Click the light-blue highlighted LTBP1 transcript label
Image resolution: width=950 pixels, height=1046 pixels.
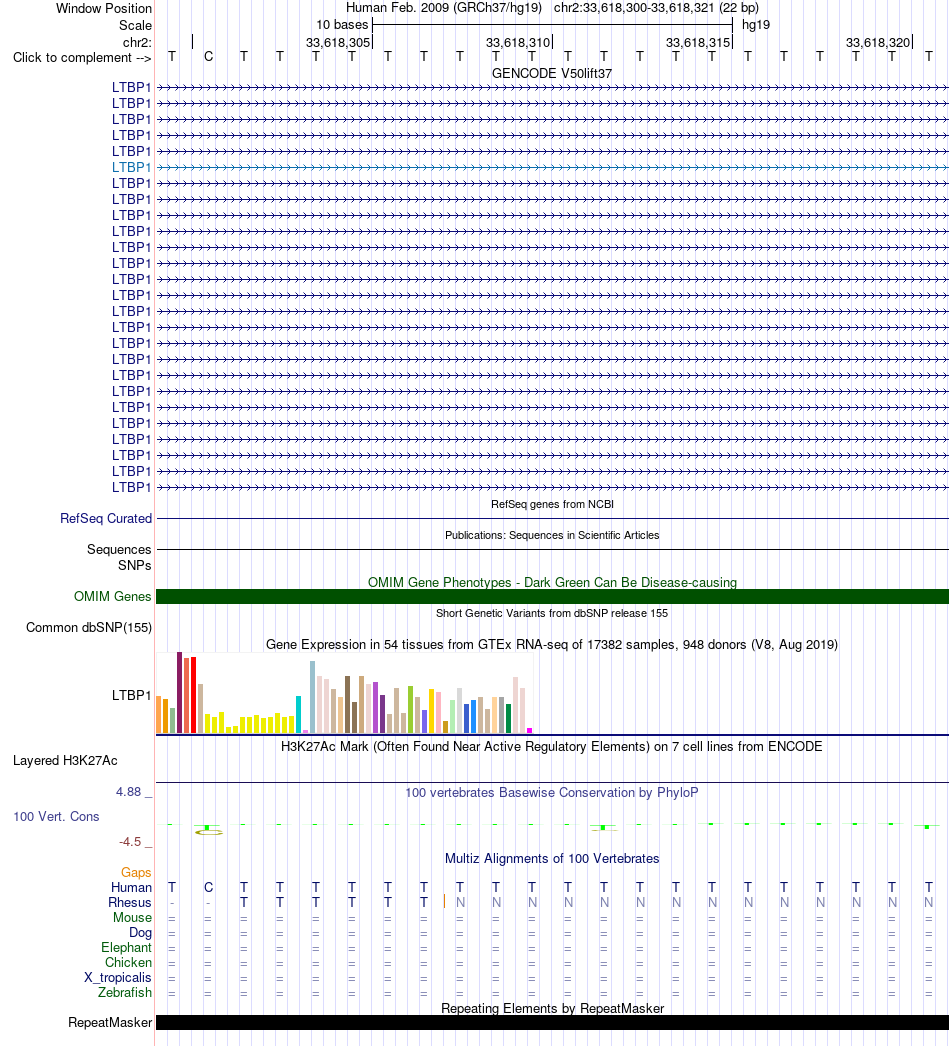point(131,167)
